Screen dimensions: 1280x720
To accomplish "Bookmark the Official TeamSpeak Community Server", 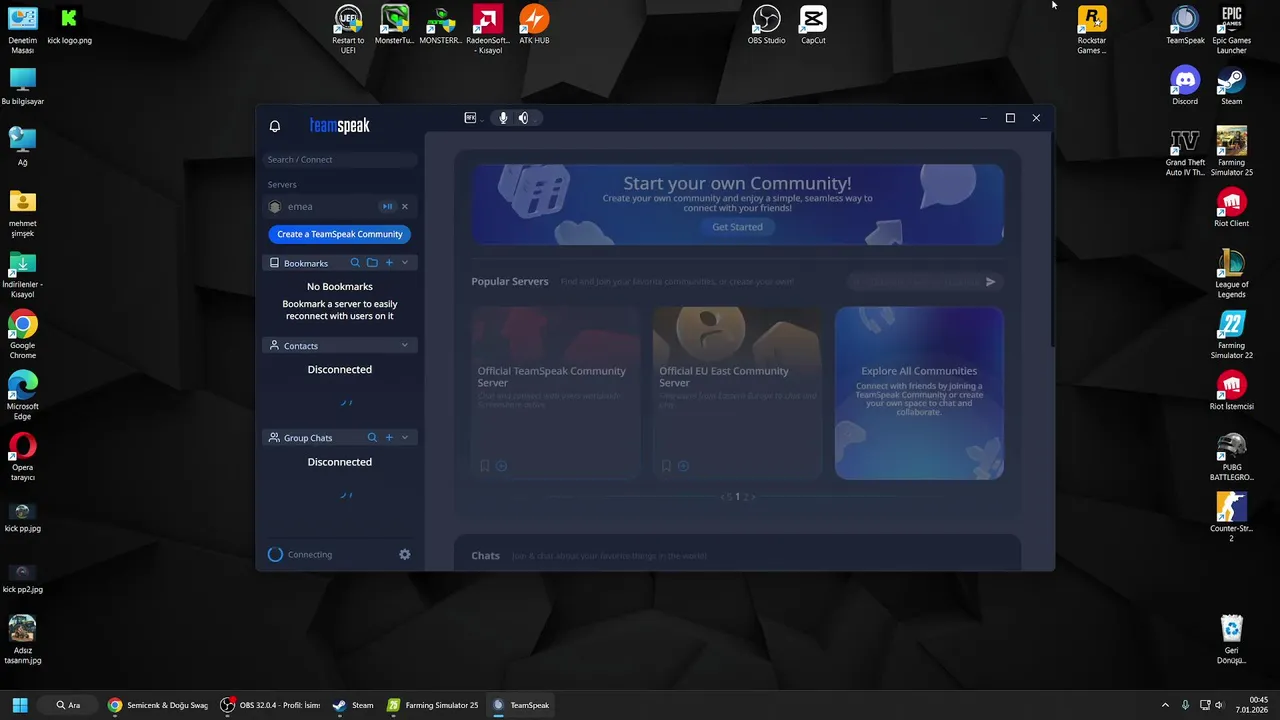I will pyautogui.click(x=485, y=466).
